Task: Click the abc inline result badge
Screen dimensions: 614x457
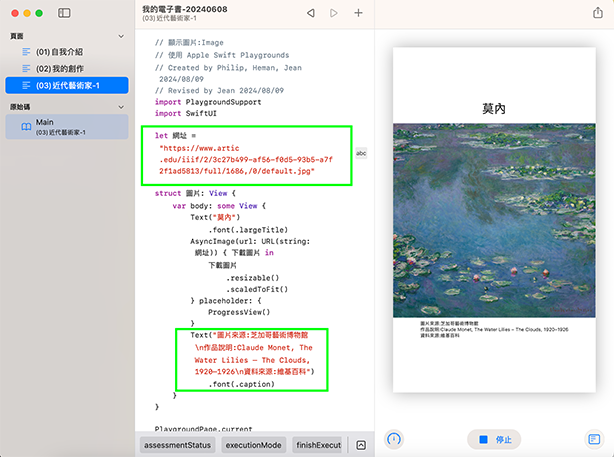Action: 361,153
